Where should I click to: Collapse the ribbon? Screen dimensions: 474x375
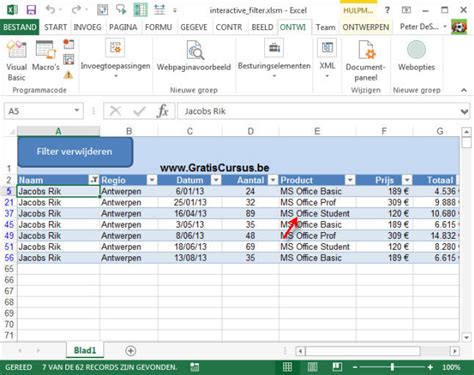click(464, 90)
